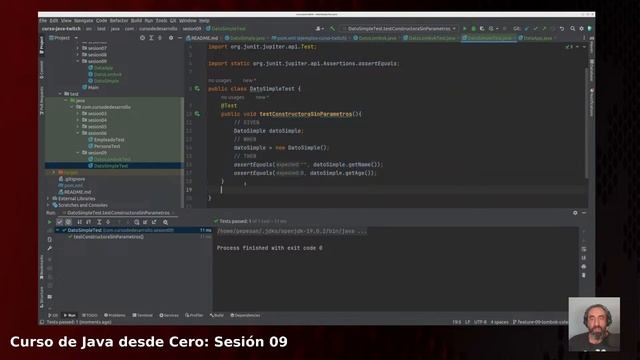The width and height of the screenshot is (640, 360).
Task: Open the View menu
Action: pos(66,20)
